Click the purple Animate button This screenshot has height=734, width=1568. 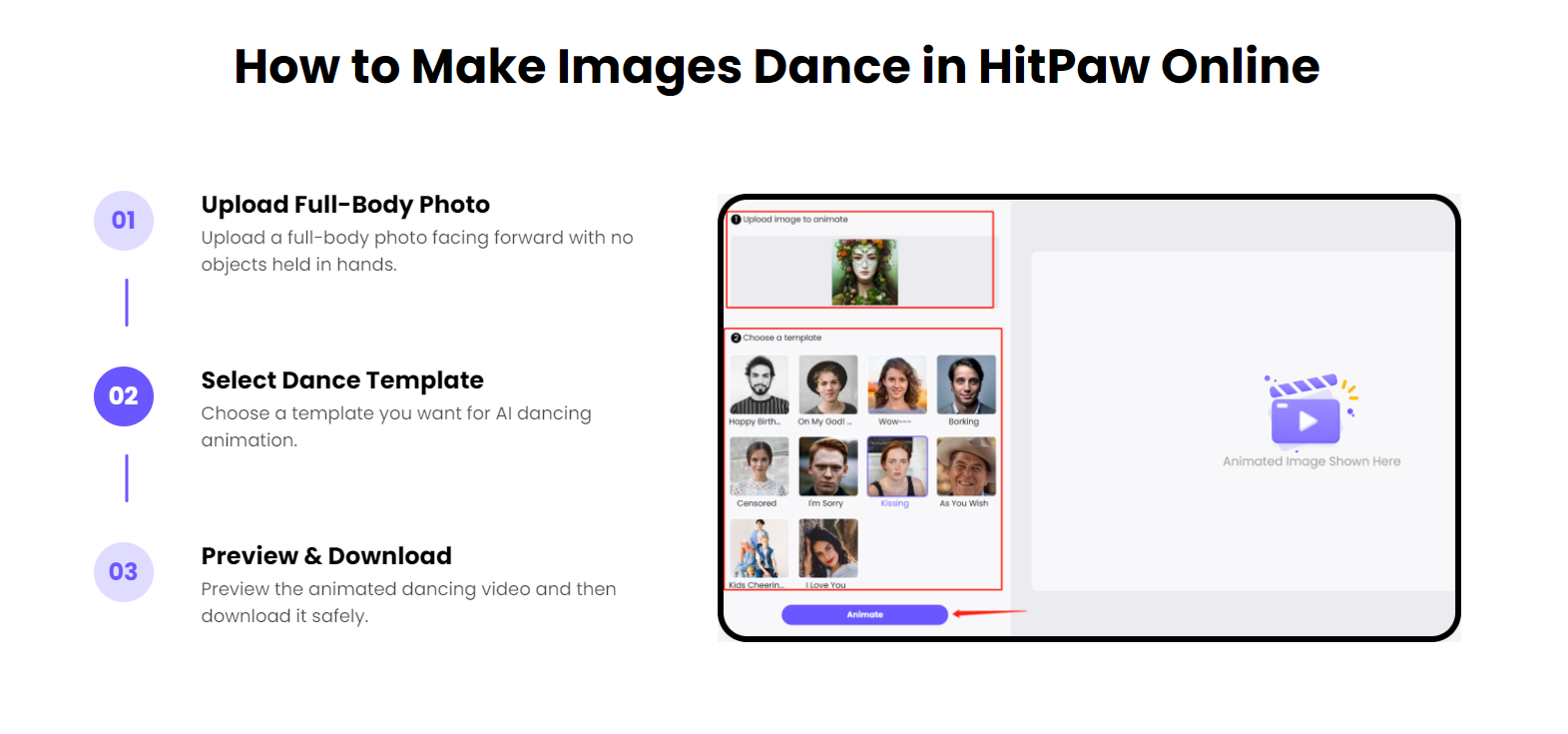click(x=864, y=614)
